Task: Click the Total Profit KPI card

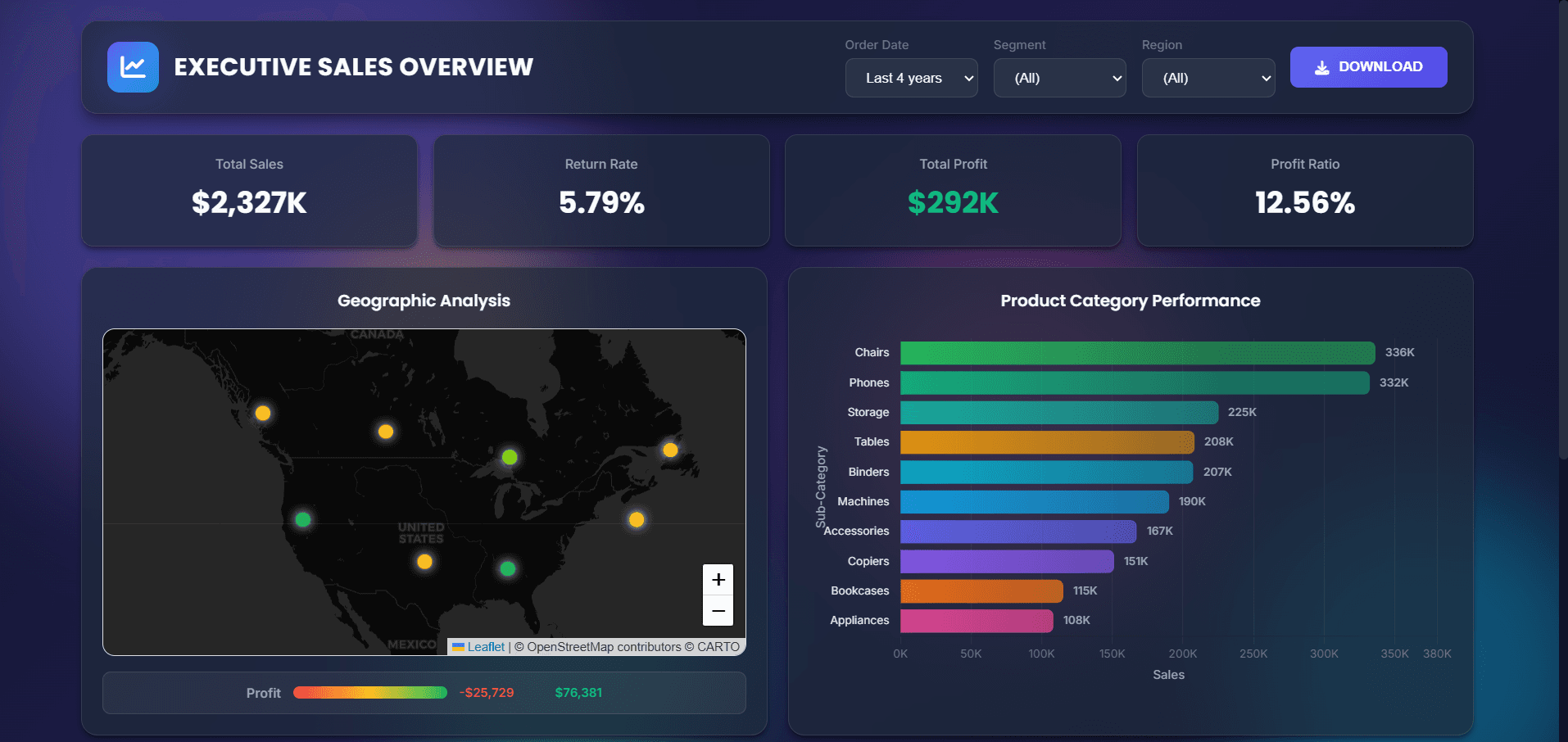Action: coord(953,191)
